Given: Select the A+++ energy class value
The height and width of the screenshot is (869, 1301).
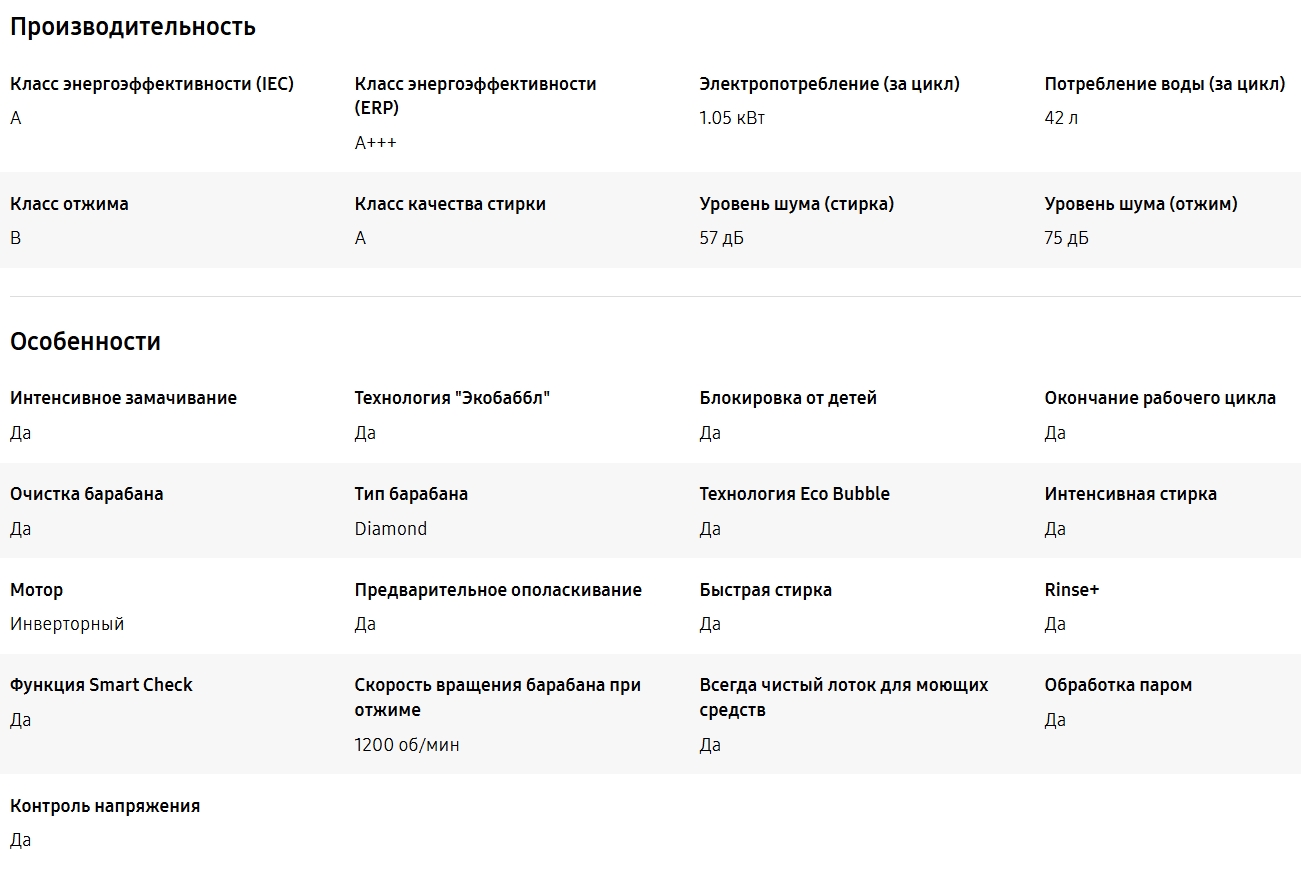Looking at the screenshot, I should pyautogui.click(x=375, y=143).
